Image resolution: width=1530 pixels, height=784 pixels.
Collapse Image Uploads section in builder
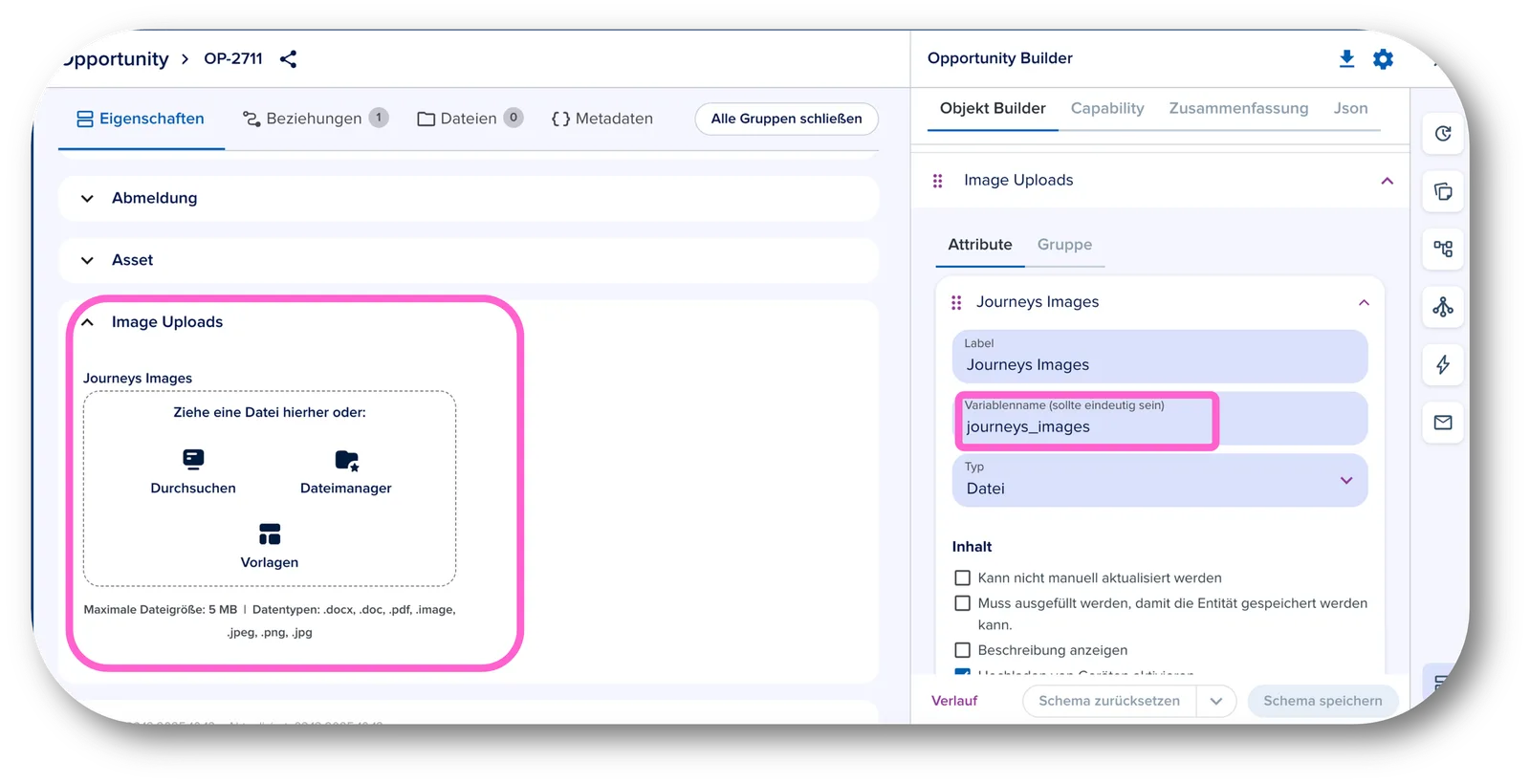pyautogui.click(x=1387, y=181)
